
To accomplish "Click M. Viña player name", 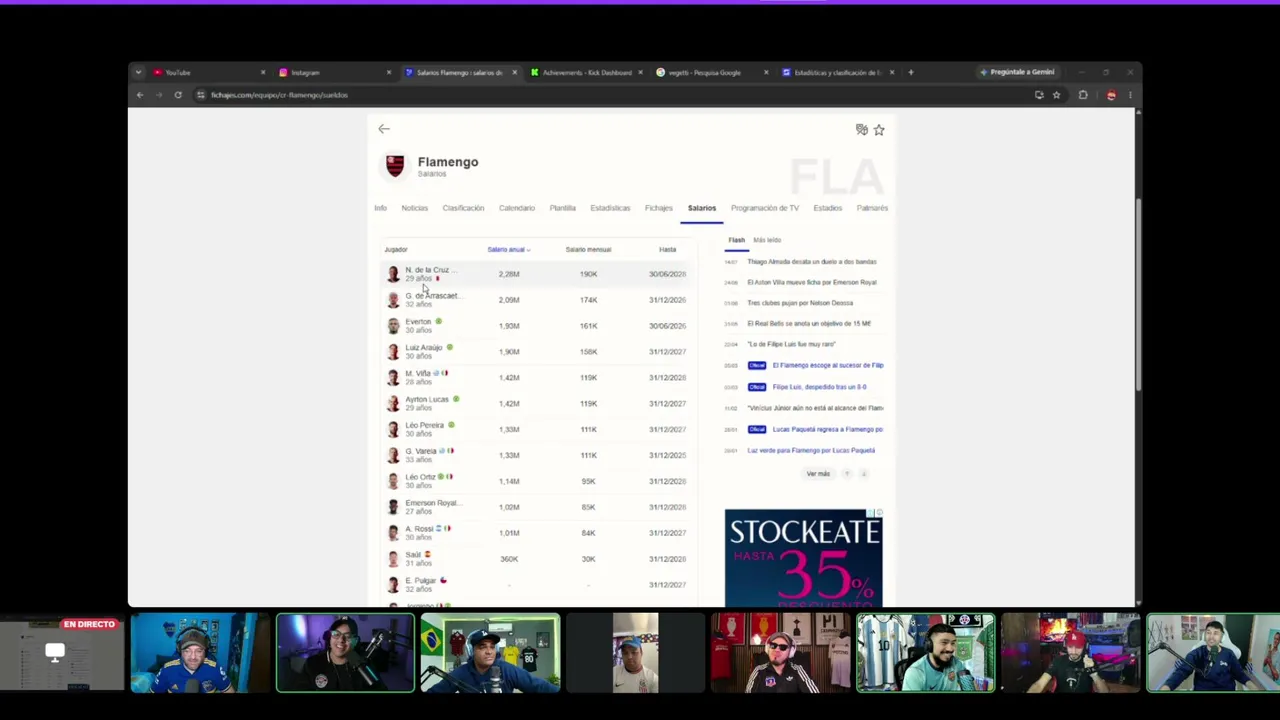I will click(x=418, y=374).
